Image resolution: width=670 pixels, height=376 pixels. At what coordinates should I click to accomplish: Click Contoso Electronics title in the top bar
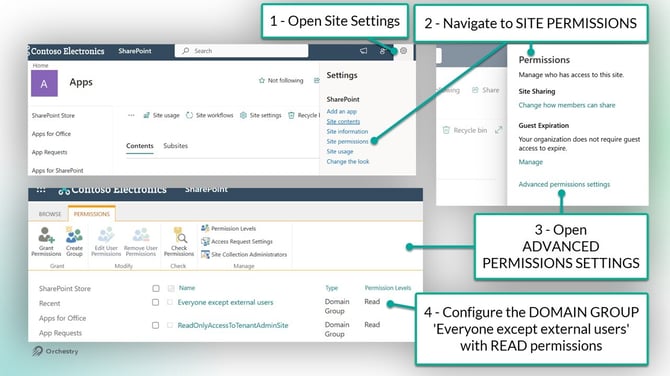[68, 51]
